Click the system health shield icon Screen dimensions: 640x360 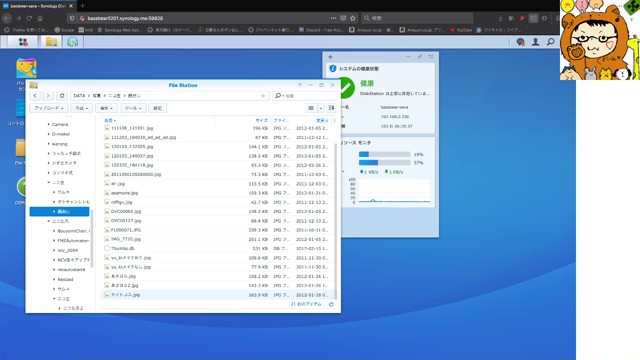click(333, 69)
